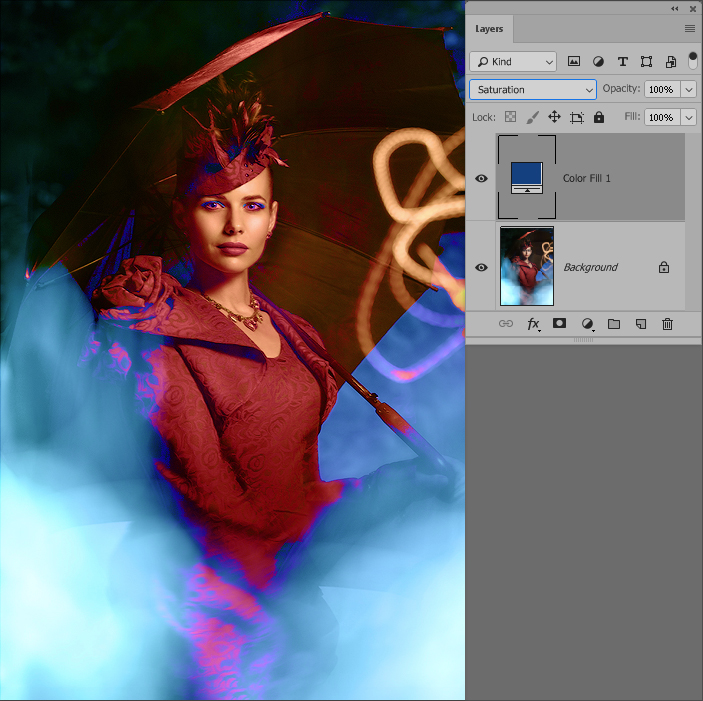Open the layer style fx menu
The width and height of the screenshot is (703, 701).
tap(533, 324)
